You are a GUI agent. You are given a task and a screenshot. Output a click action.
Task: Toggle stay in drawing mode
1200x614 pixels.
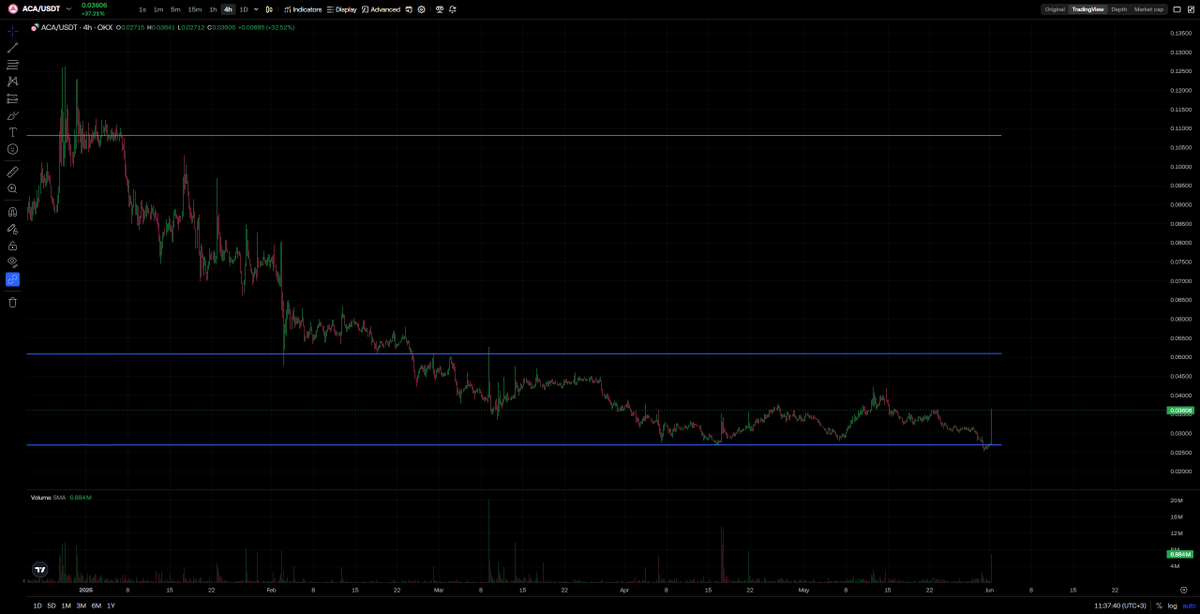13,228
